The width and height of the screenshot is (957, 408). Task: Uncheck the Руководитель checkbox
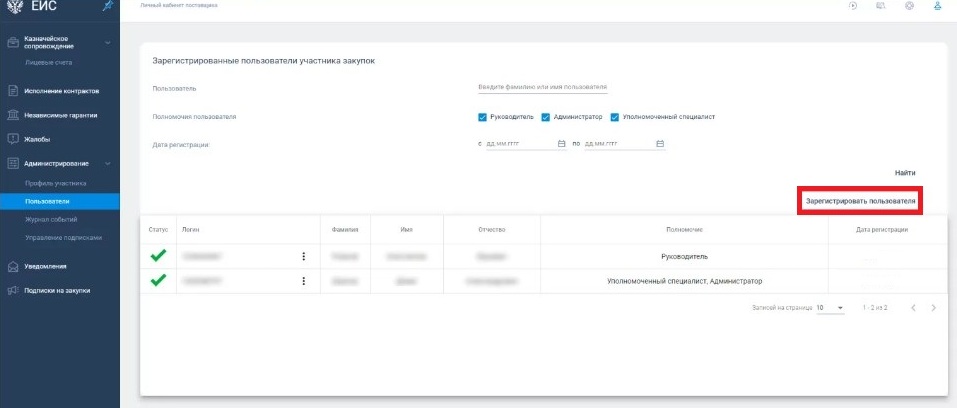[483, 116]
